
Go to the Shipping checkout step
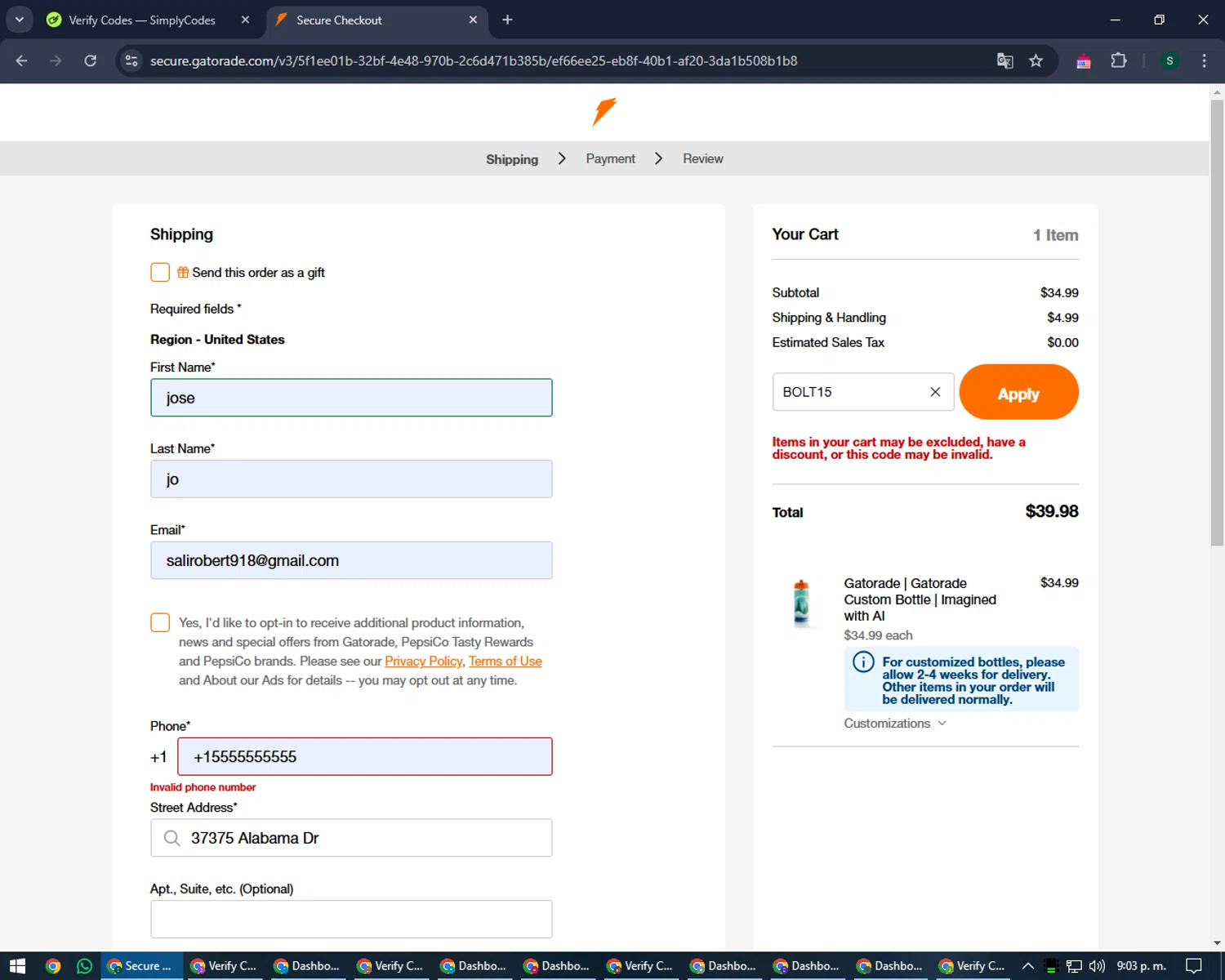pyautogui.click(x=512, y=159)
